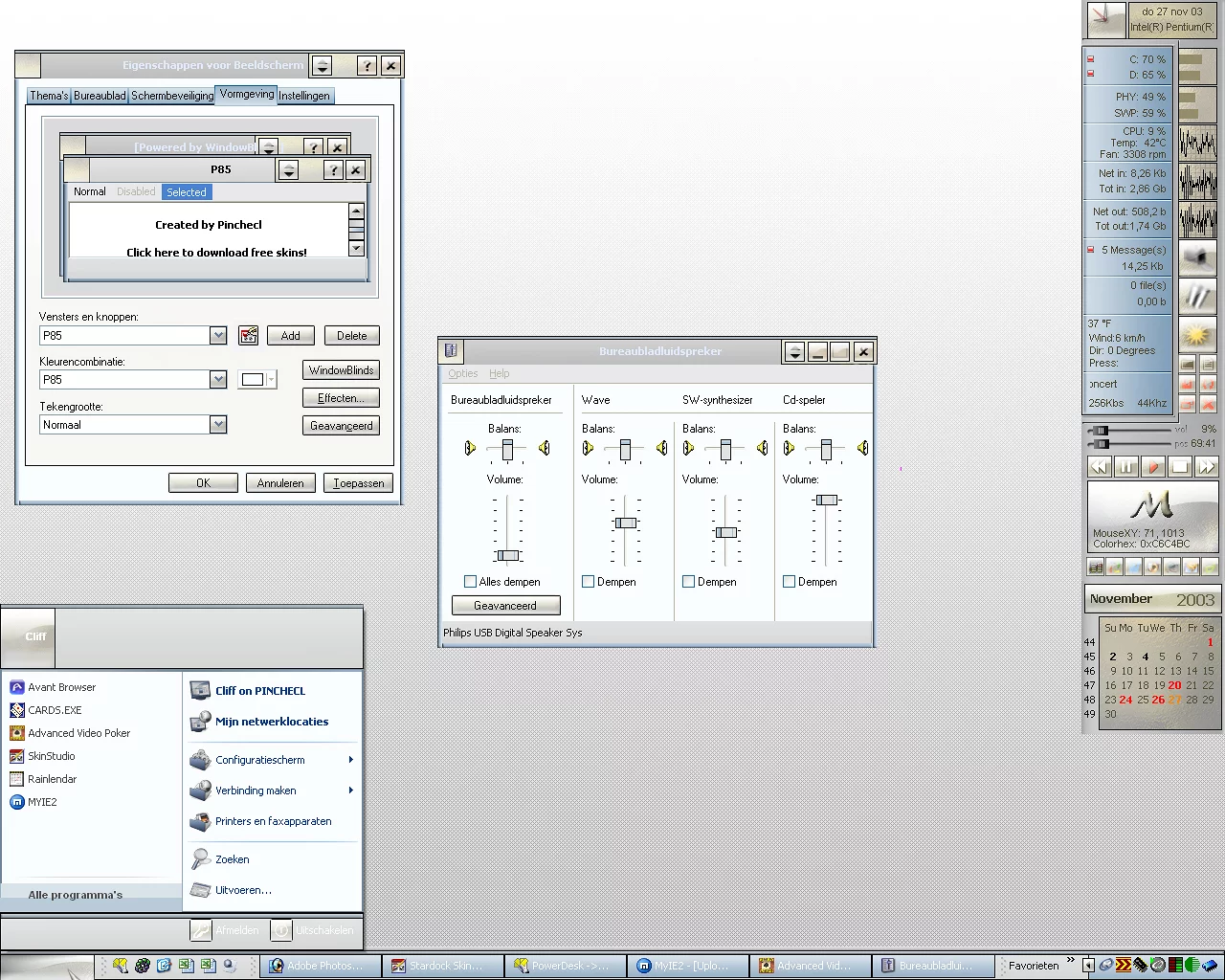Open the Kleurencombinatie dropdown
The image size is (1225, 980).
[x=218, y=380]
